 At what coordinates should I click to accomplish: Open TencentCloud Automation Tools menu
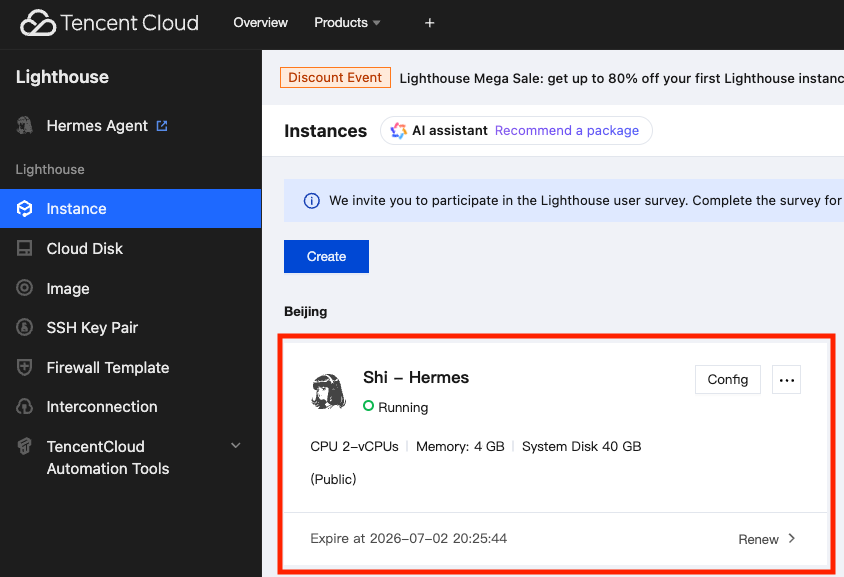108,458
